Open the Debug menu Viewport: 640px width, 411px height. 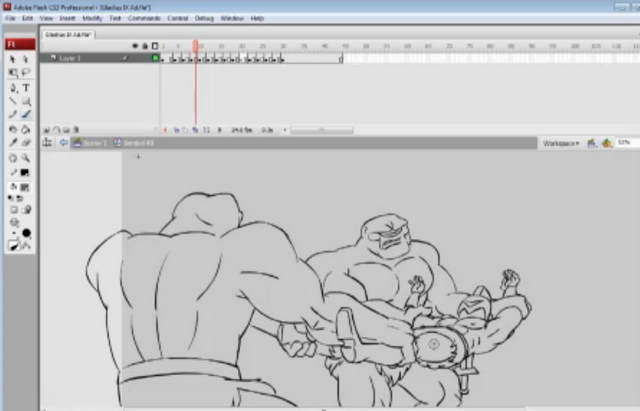click(204, 18)
